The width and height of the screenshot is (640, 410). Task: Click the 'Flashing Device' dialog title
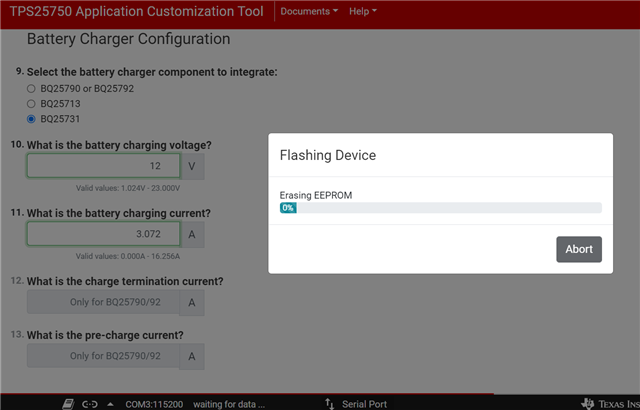328,155
